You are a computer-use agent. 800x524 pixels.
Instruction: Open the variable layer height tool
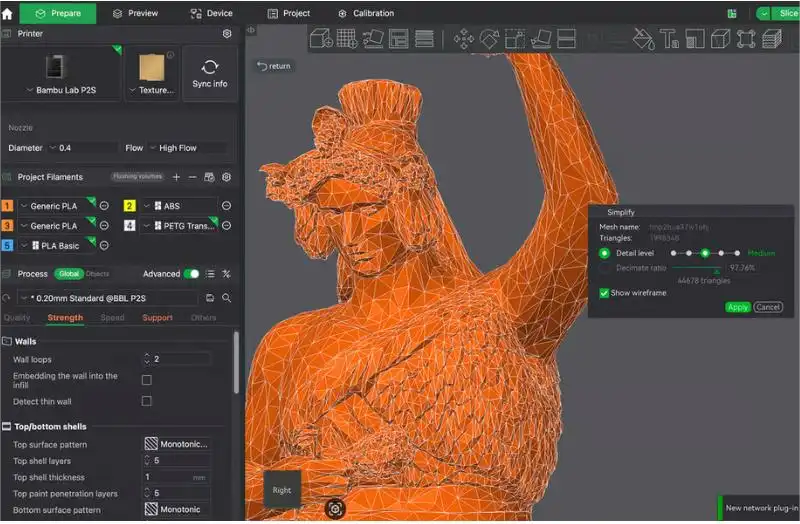pos(424,38)
